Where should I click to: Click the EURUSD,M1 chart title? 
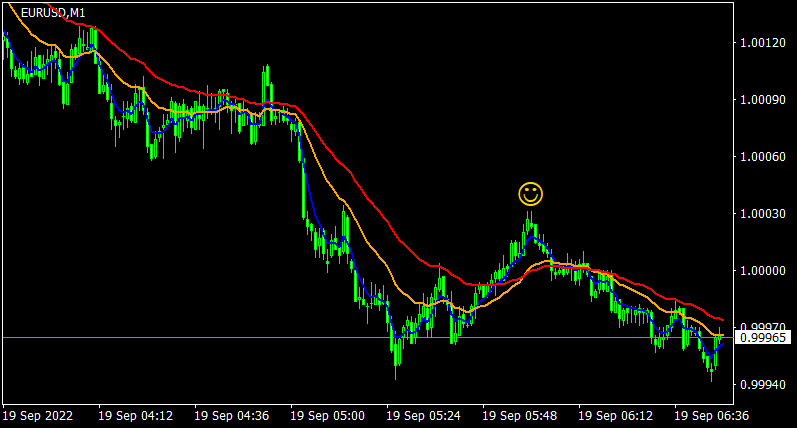[x=53, y=13]
